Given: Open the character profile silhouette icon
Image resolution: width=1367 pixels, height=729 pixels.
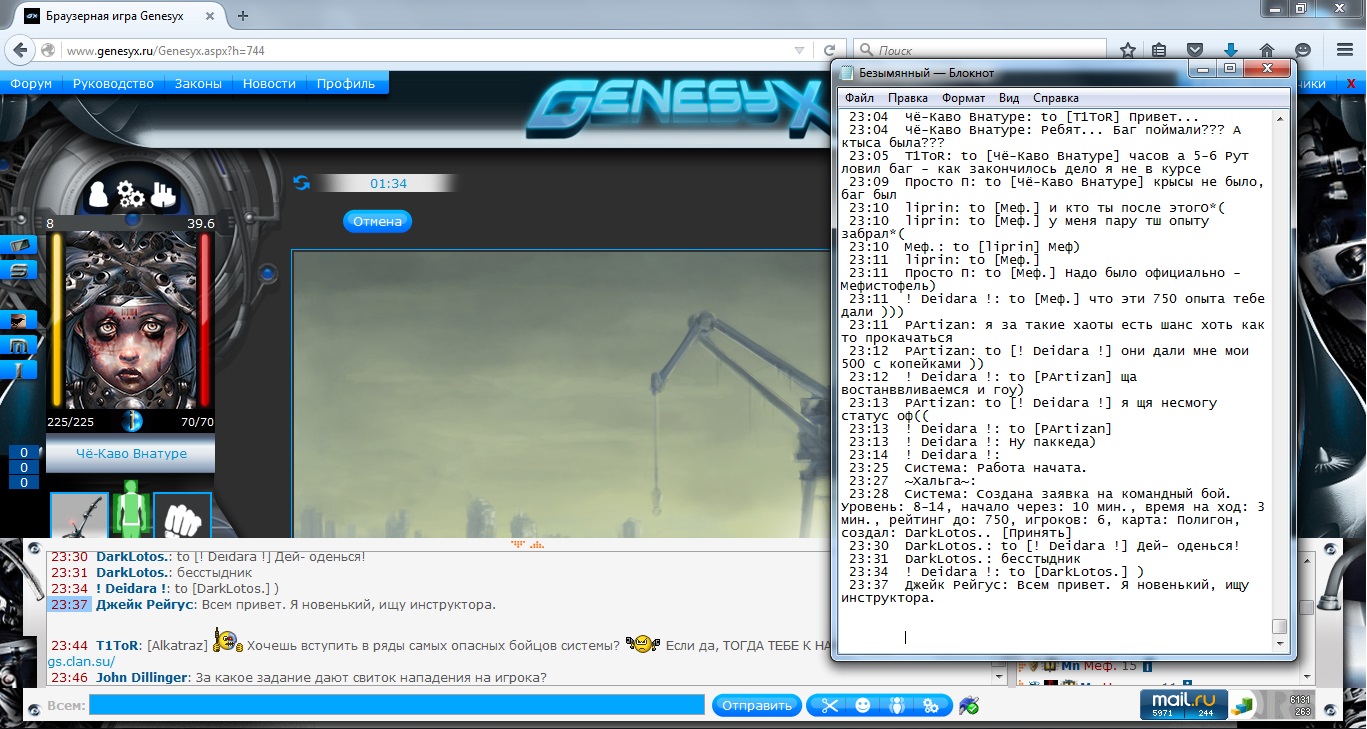Looking at the screenshot, I should [x=100, y=194].
